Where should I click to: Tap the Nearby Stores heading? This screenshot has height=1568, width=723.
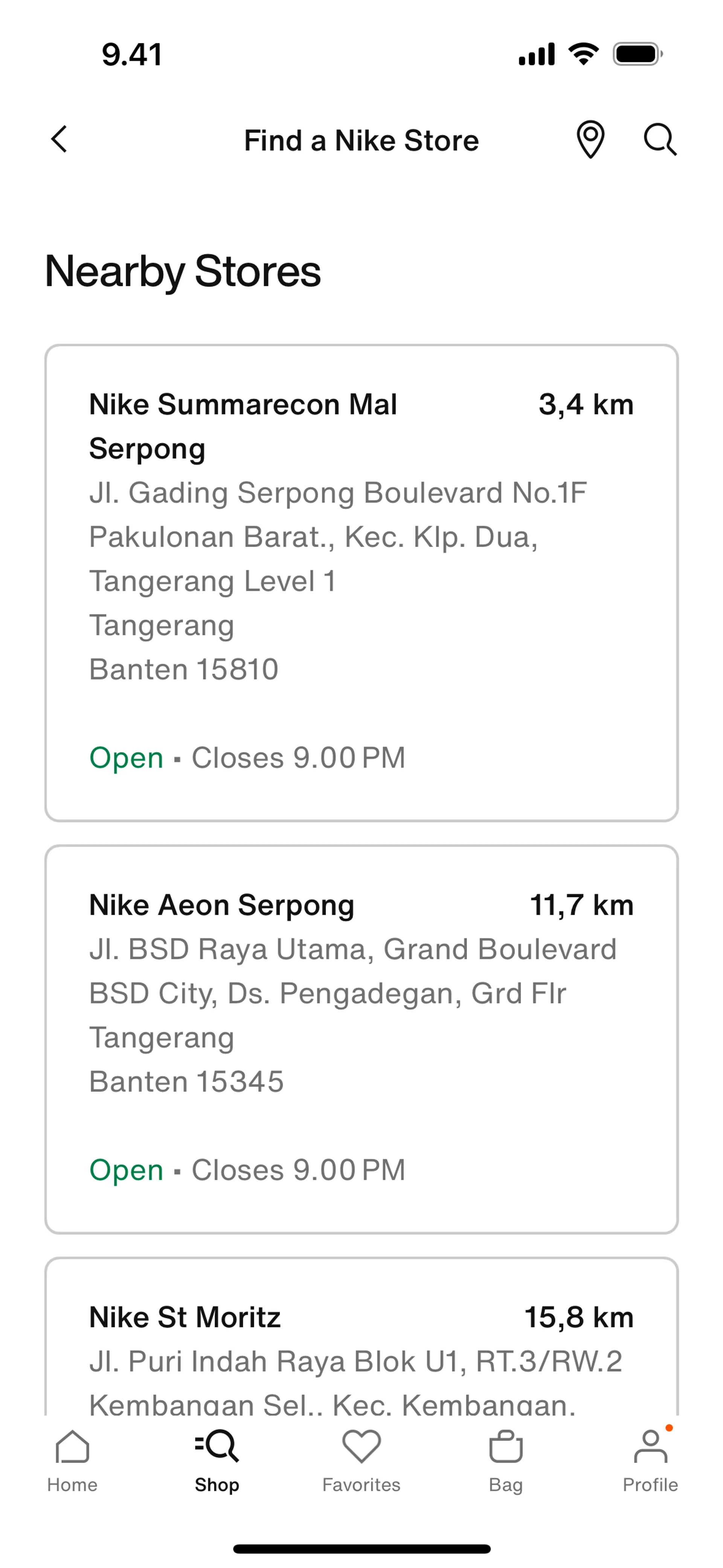tap(183, 272)
